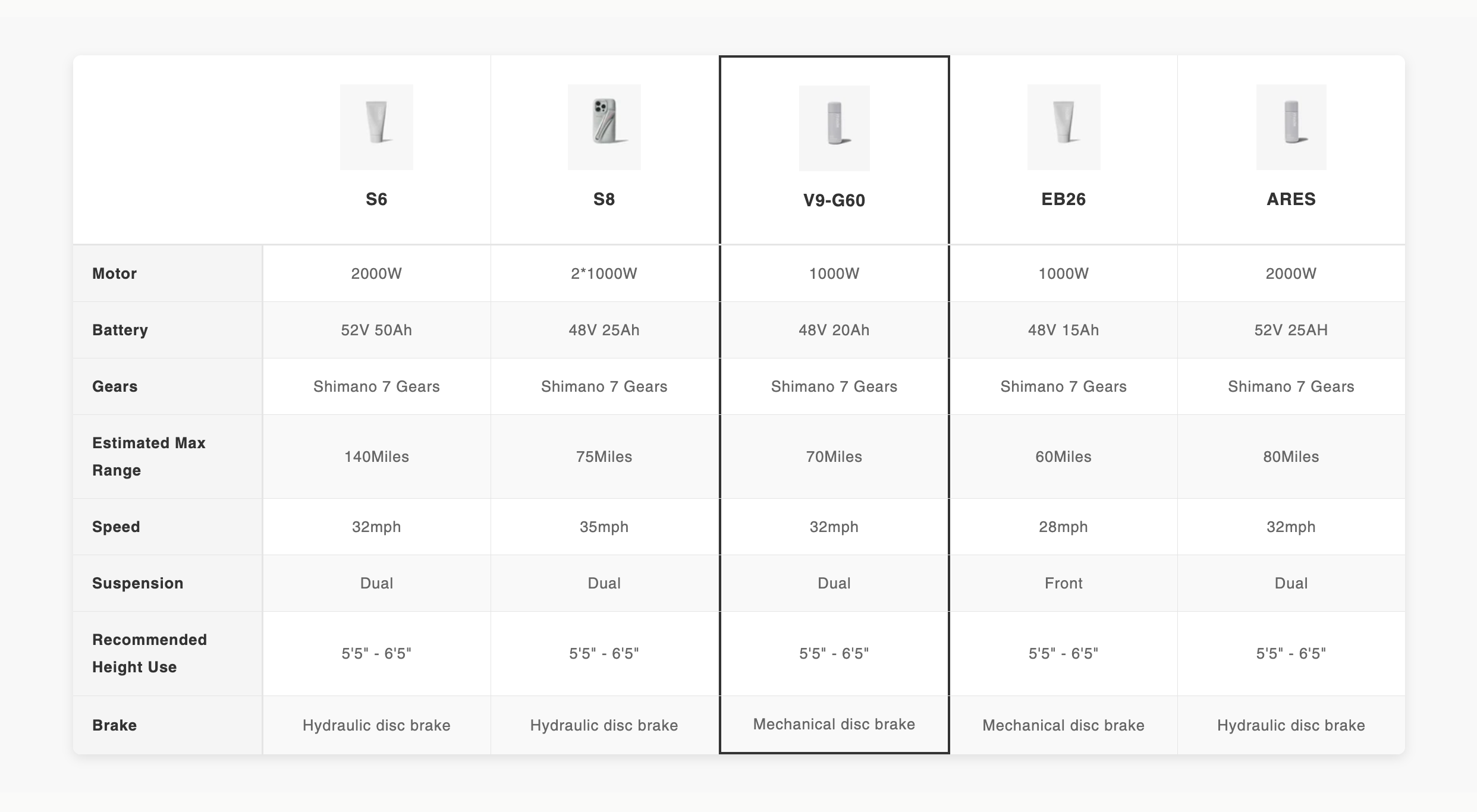Open the S8 model name link
The image size is (1477, 812).
(604, 199)
